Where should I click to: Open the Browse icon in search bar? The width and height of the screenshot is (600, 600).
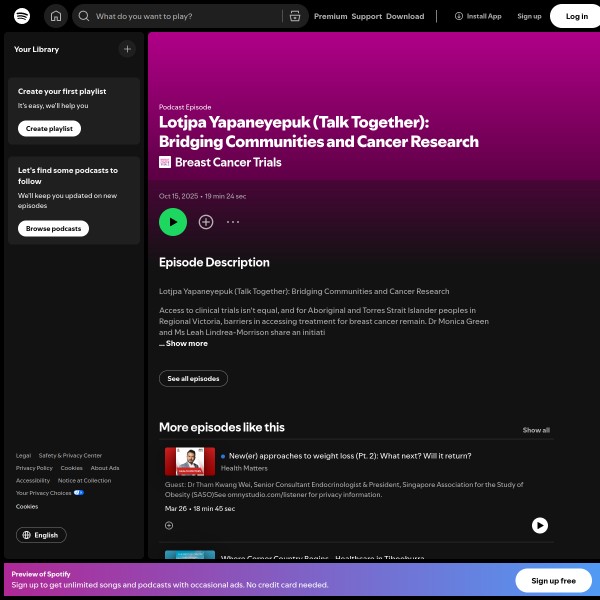tap(294, 16)
